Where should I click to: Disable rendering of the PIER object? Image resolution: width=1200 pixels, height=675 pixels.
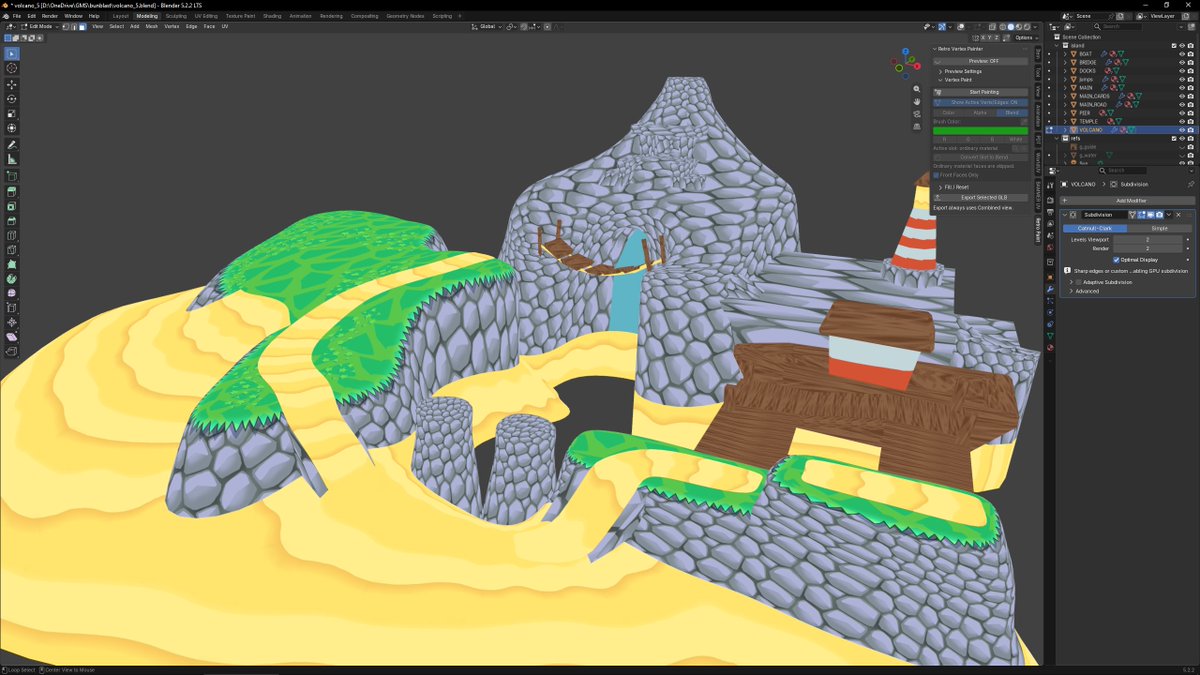(x=1191, y=113)
